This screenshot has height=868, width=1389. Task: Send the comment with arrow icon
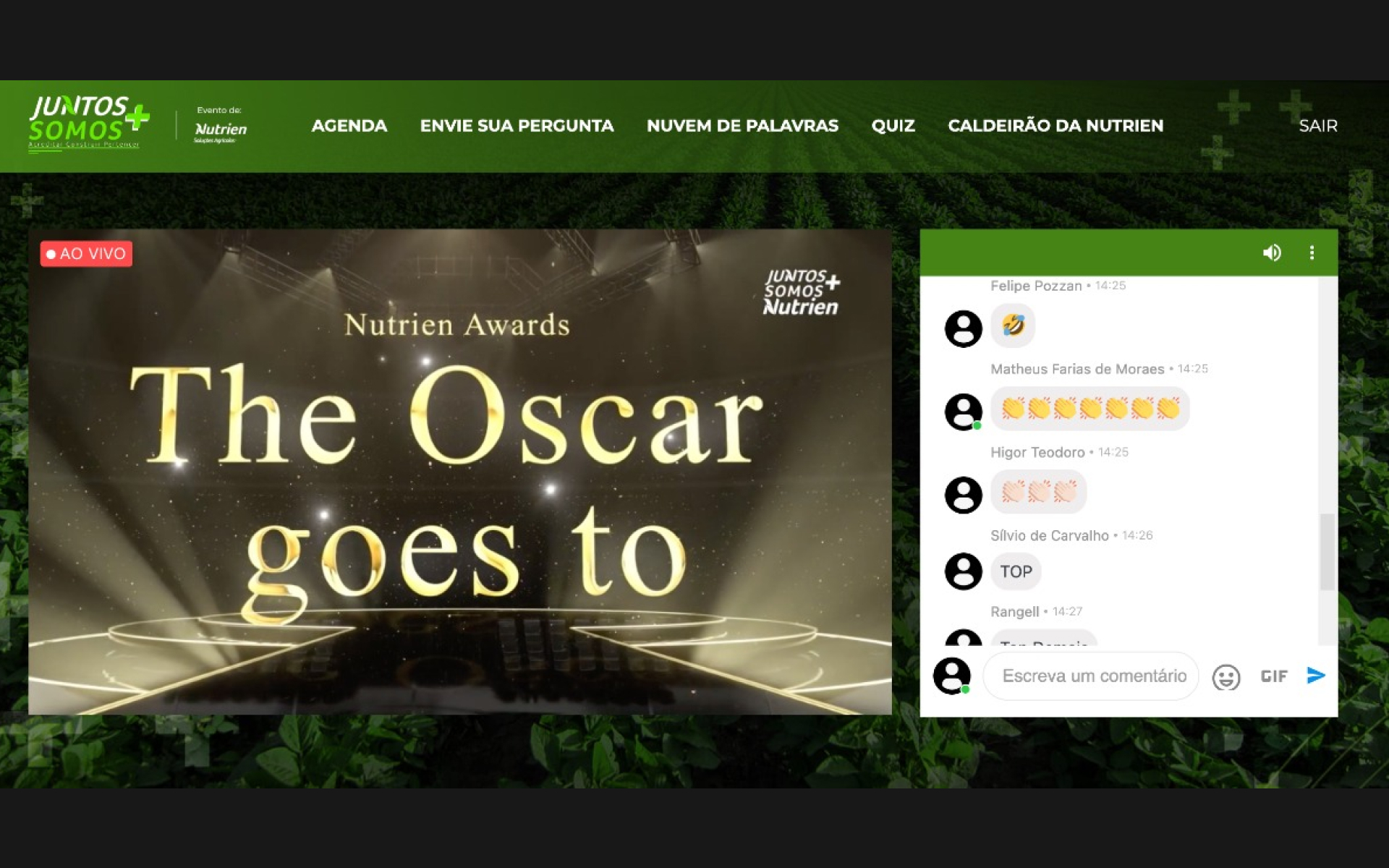pyautogui.click(x=1316, y=676)
